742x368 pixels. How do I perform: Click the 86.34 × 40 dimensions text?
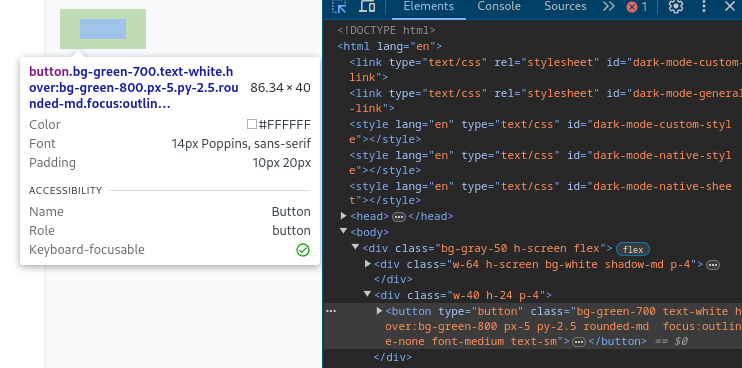[x=280, y=88]
